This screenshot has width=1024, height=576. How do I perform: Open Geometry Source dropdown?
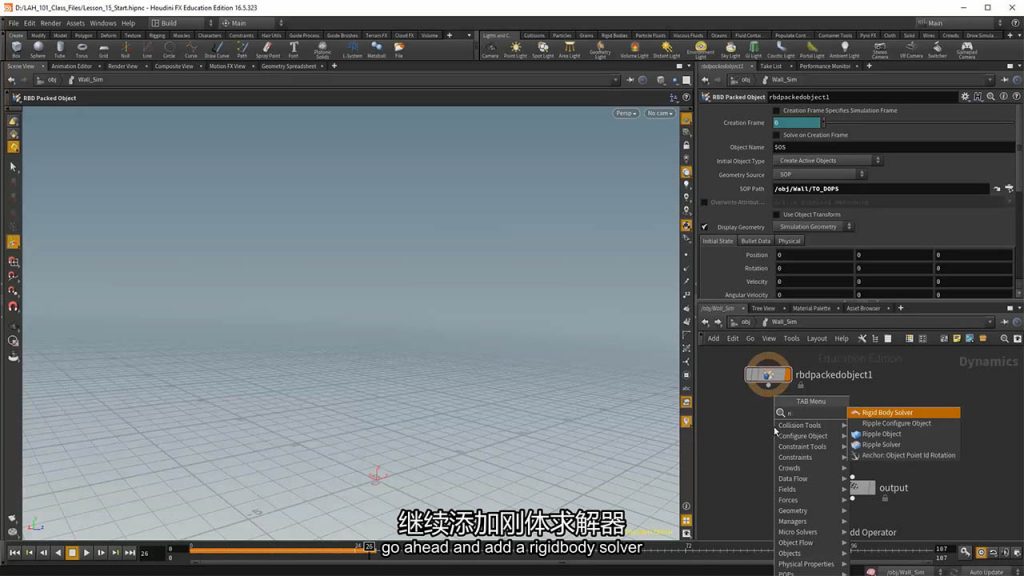coord(819,174)
